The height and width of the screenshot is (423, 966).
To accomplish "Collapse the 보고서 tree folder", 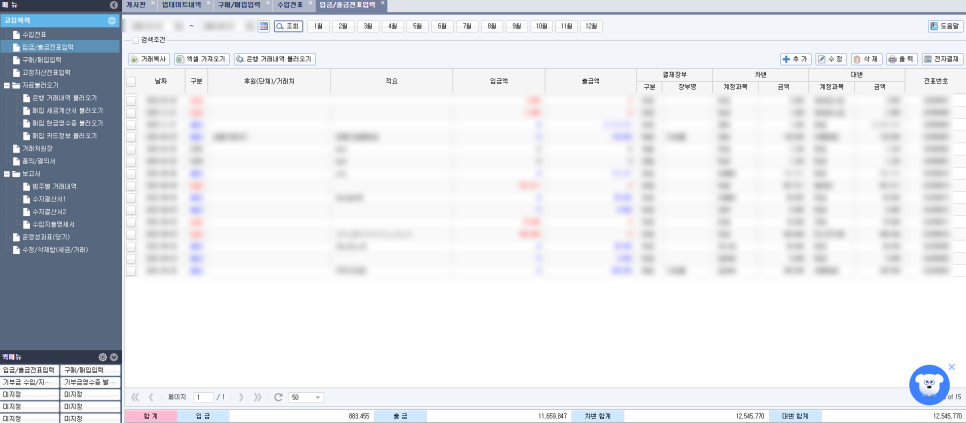I will [x=7, y=174].
